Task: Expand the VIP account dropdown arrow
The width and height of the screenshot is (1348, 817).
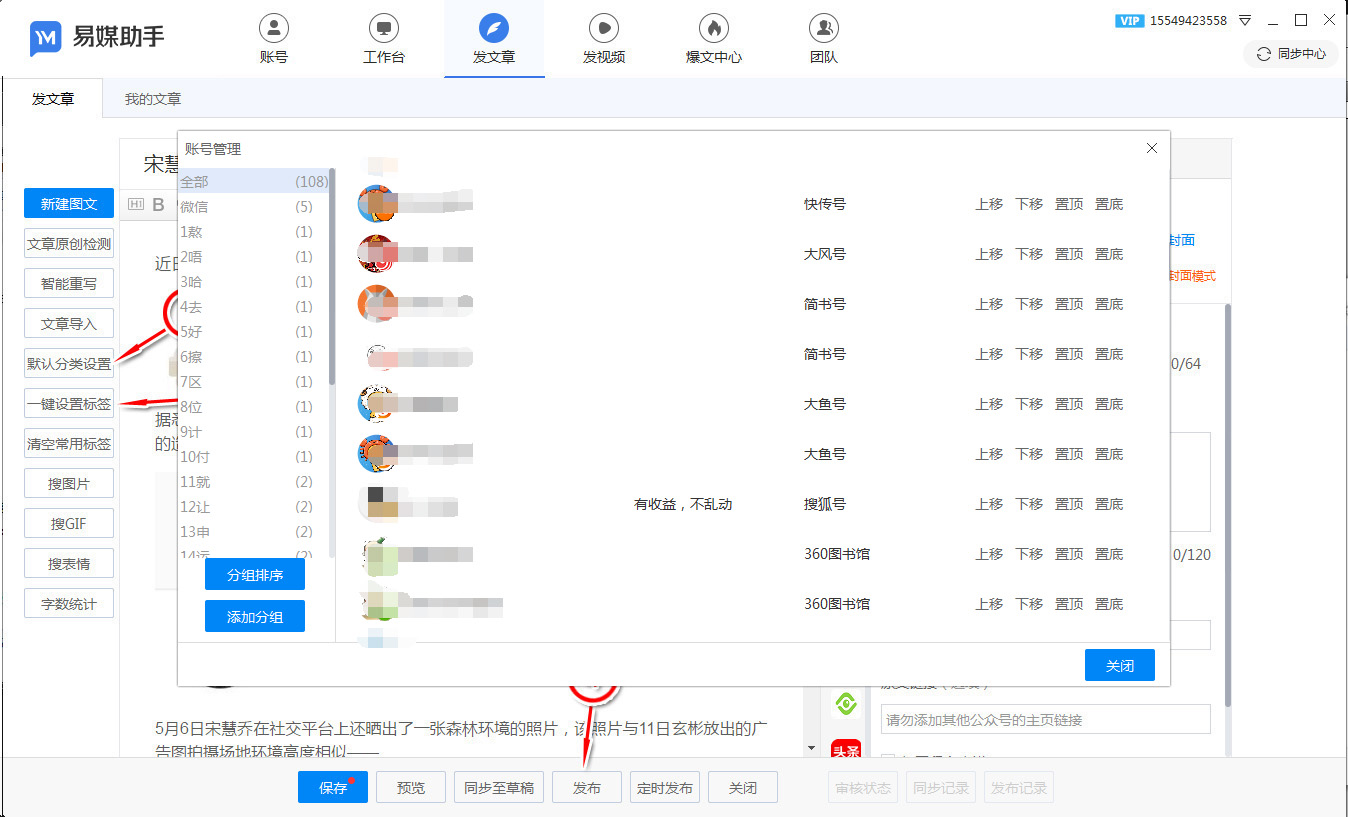Action: coord(1245,21)
